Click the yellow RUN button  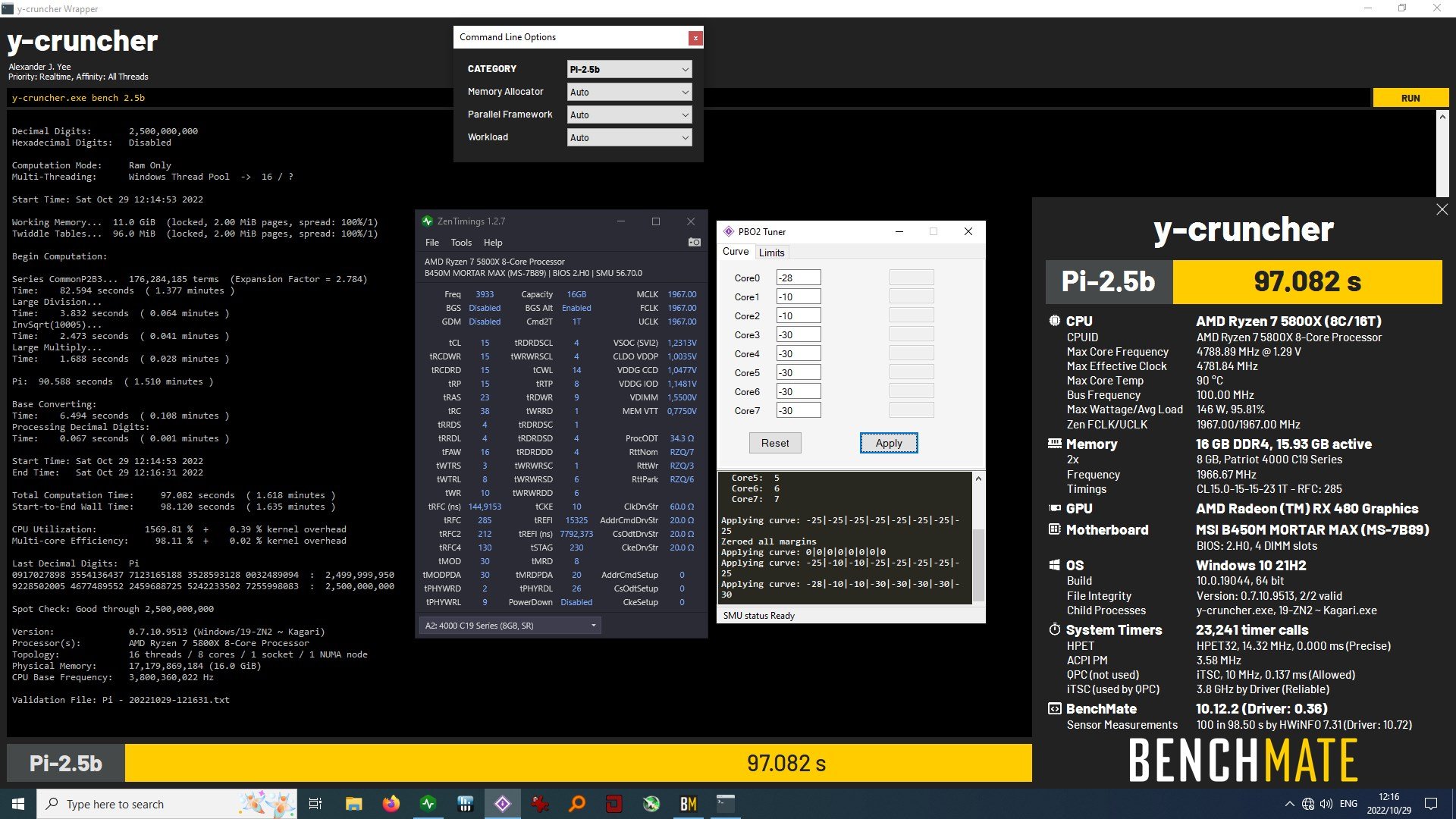1410,98
